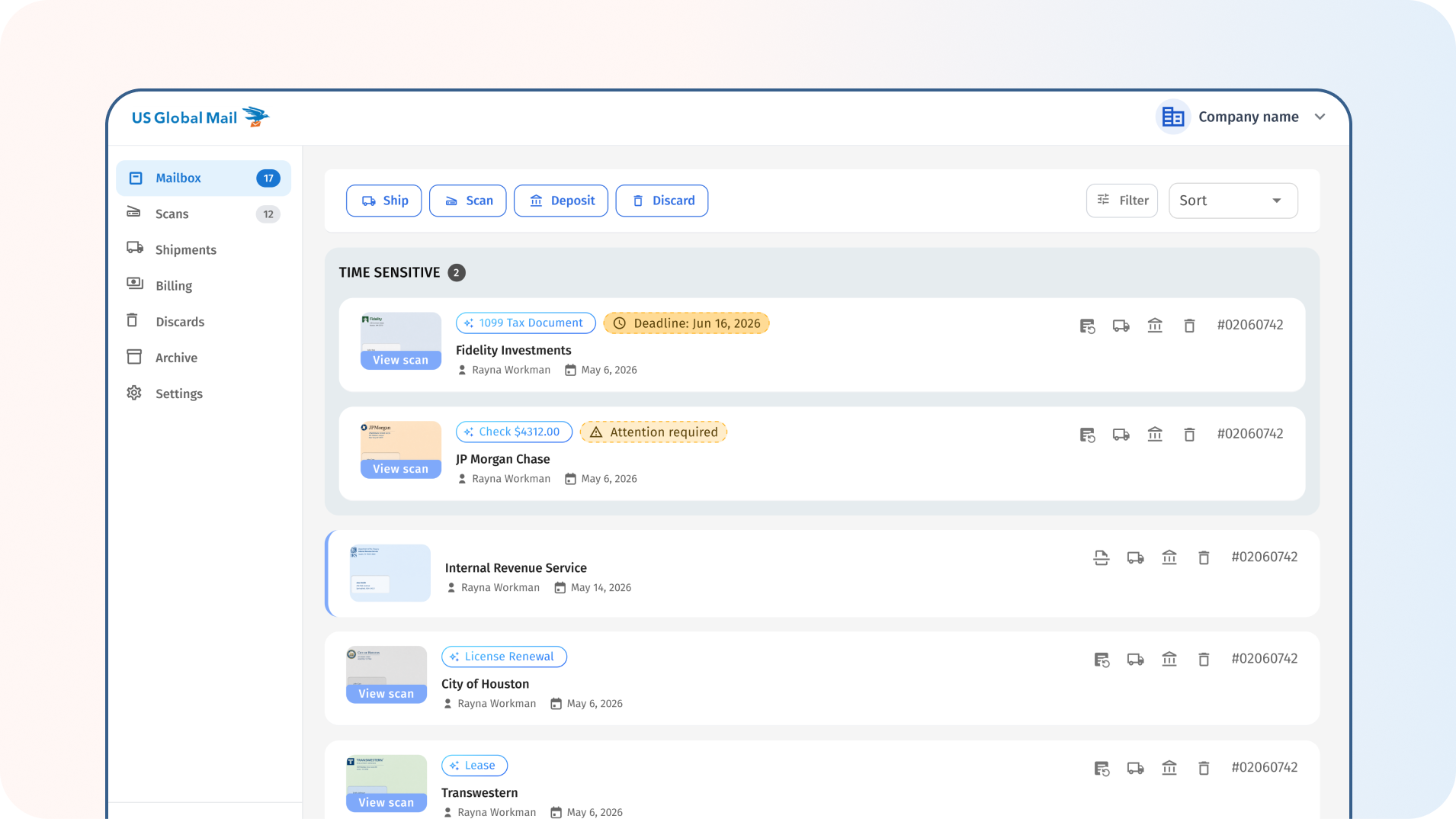Click trash icon on Internal Revenue Service row
The height and width of the screenshot is (819, 1456).
coord(1204,557)
